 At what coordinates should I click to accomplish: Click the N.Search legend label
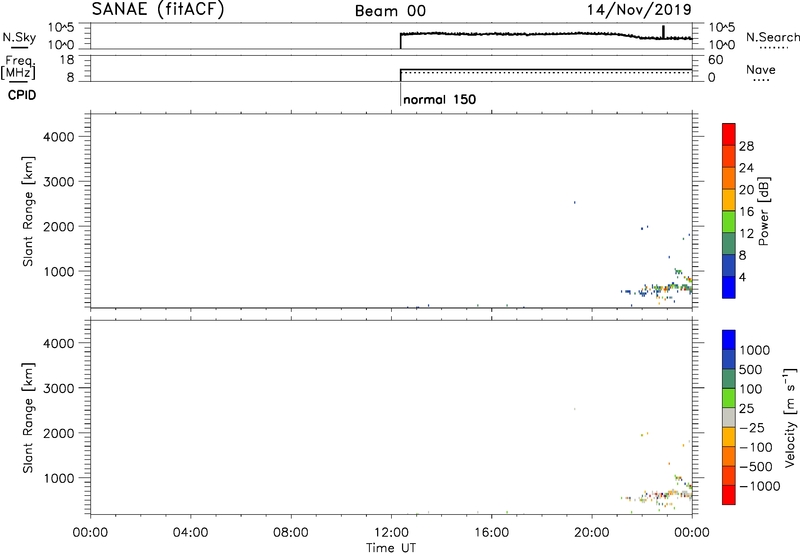coord(773,37)
